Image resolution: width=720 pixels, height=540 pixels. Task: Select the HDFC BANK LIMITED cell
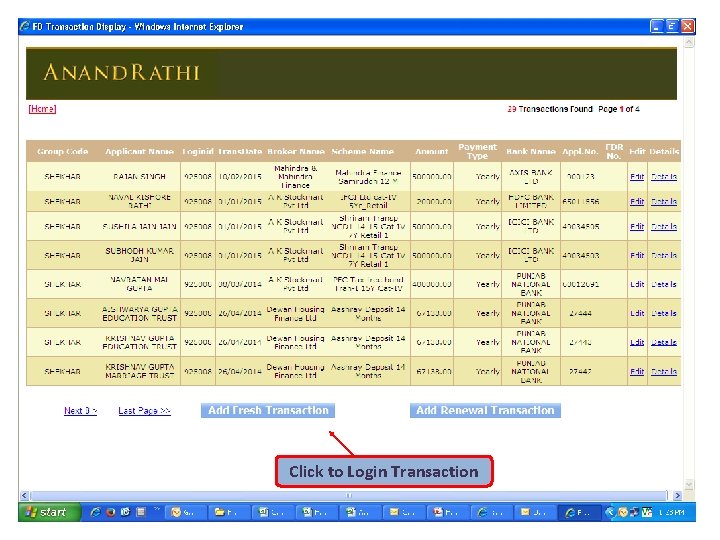[531, 201]
